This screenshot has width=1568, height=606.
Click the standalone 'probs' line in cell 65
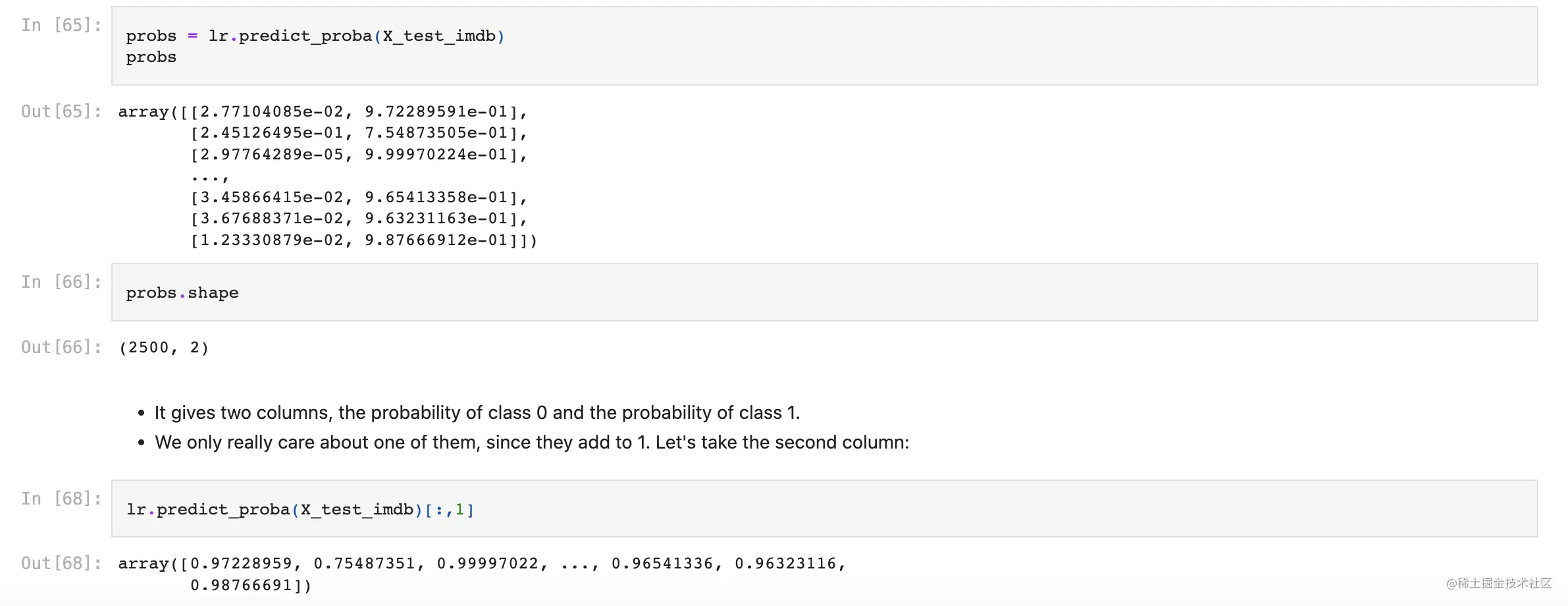click(x=151, y=57)
